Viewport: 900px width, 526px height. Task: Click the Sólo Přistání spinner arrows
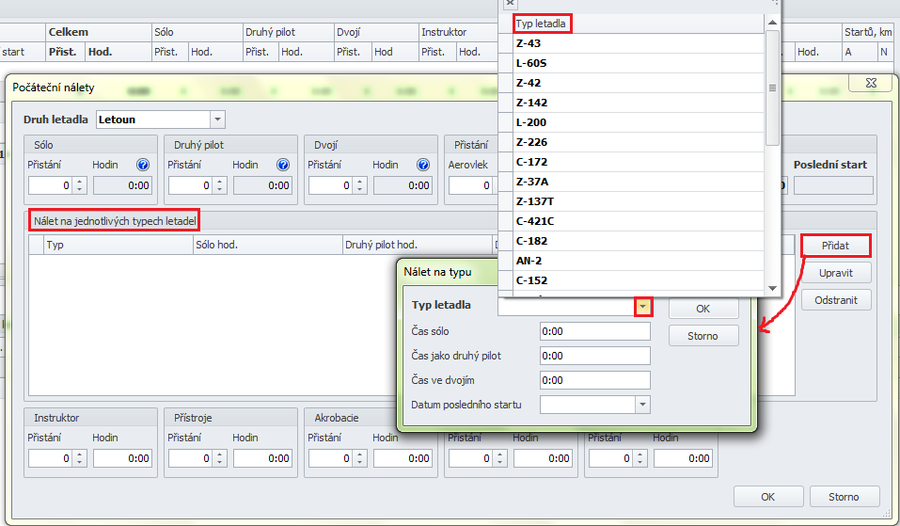tap(80, 185)
